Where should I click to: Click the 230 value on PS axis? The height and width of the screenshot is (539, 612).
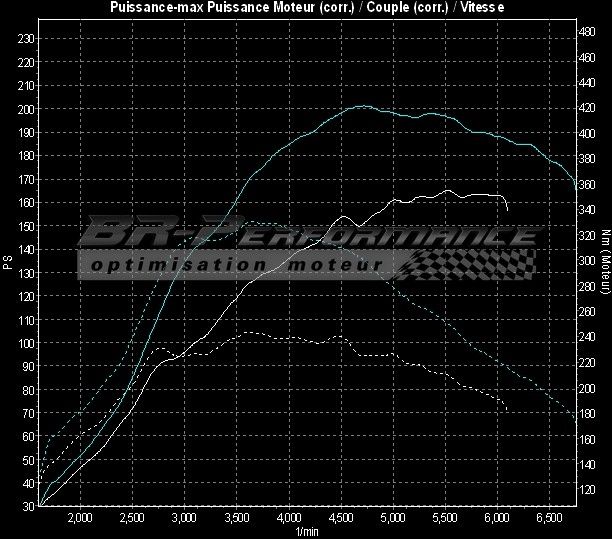tap(26, 38)
